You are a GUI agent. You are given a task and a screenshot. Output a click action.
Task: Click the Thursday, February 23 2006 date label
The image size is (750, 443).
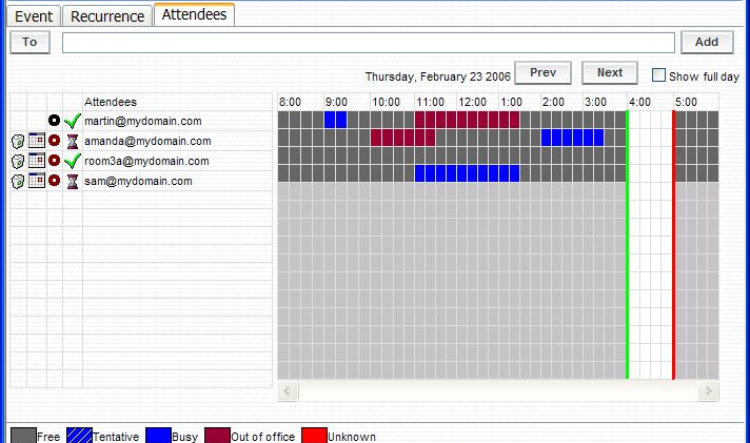click(438, 77)
